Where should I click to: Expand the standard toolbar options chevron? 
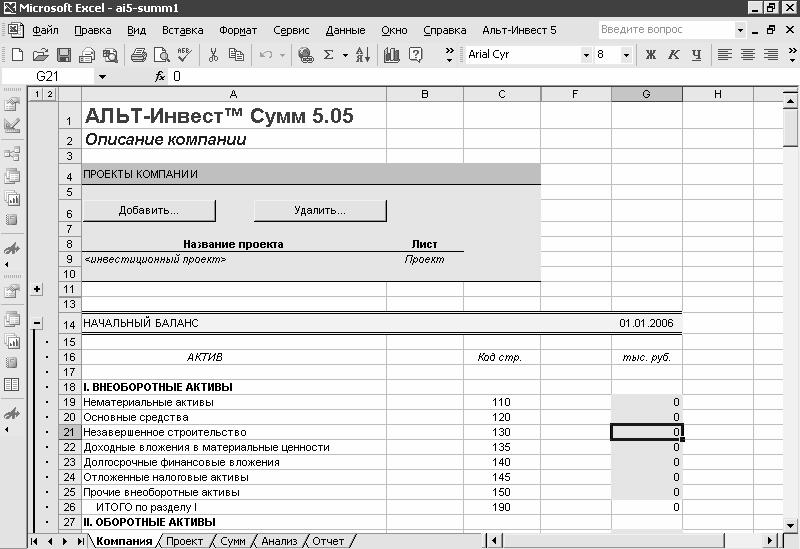[449, 55]
